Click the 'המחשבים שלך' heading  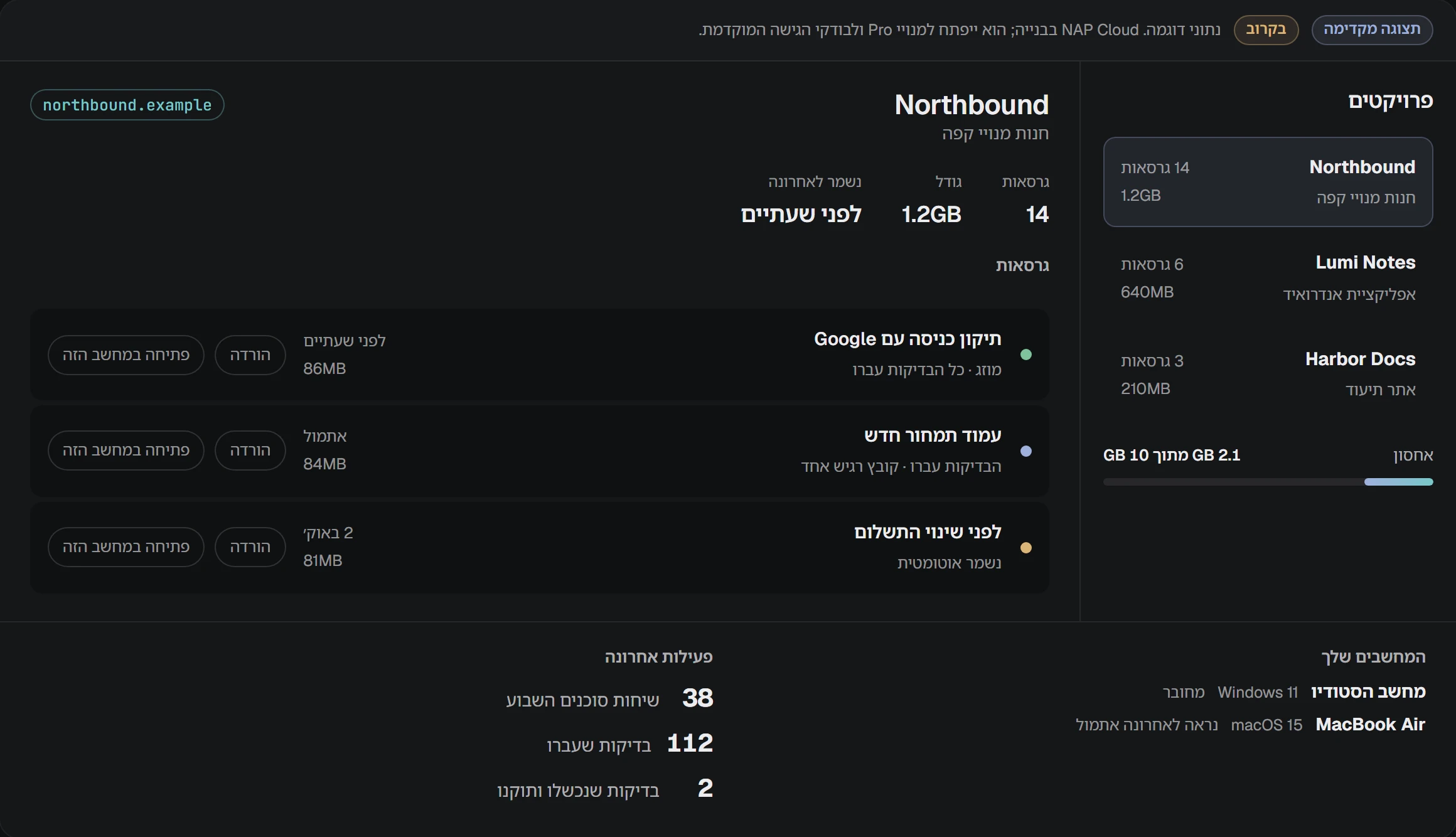[1373, 657]
